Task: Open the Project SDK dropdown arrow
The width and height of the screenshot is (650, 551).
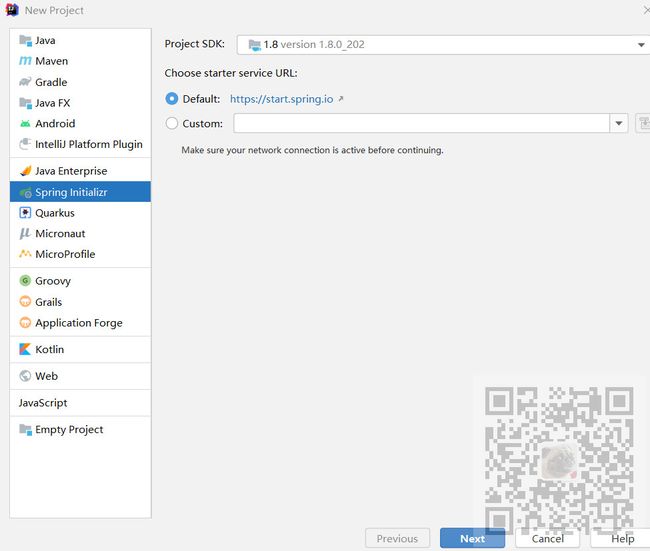Action: (641, 45)
